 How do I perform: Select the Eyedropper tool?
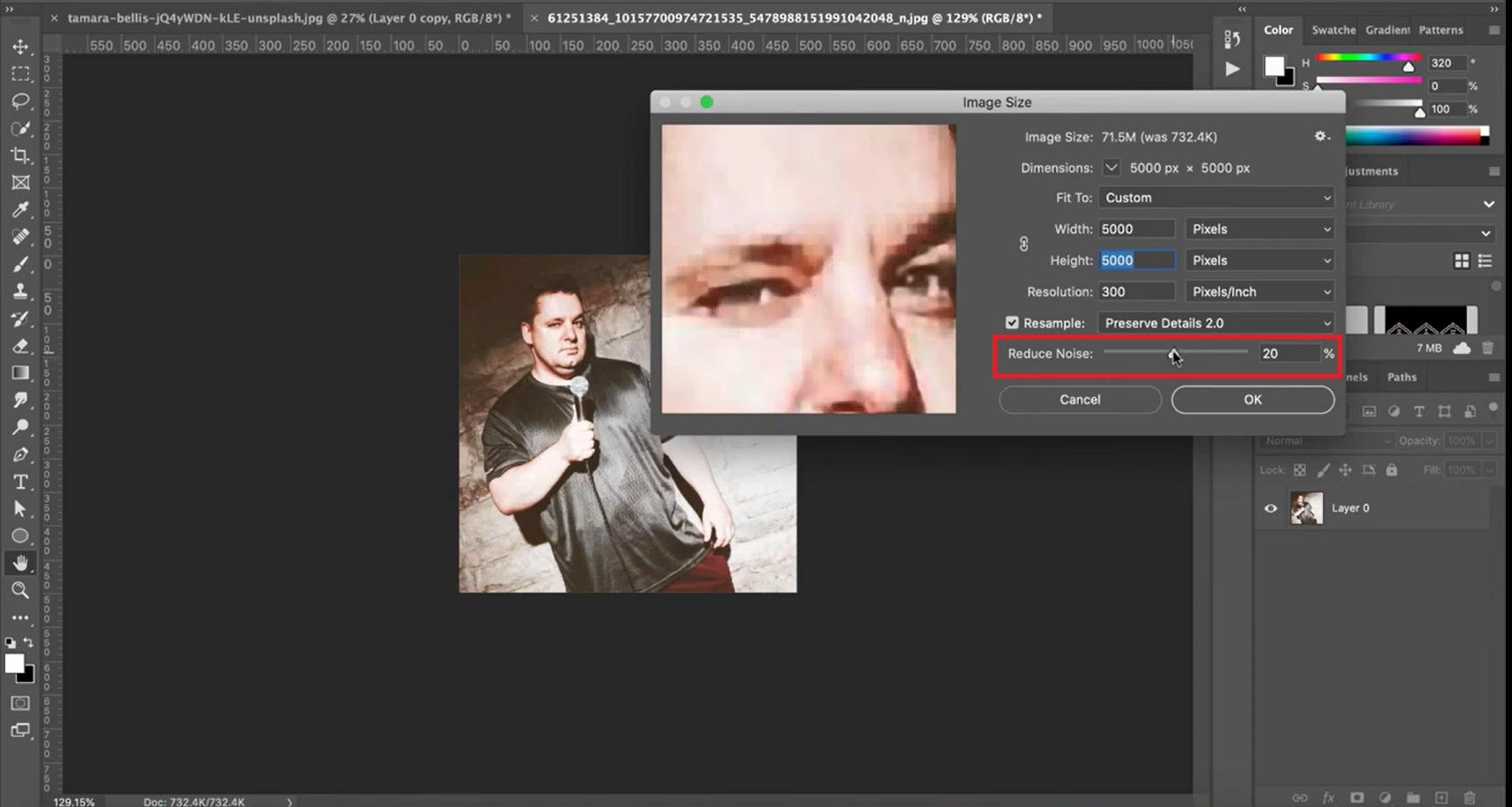(20, 209)
